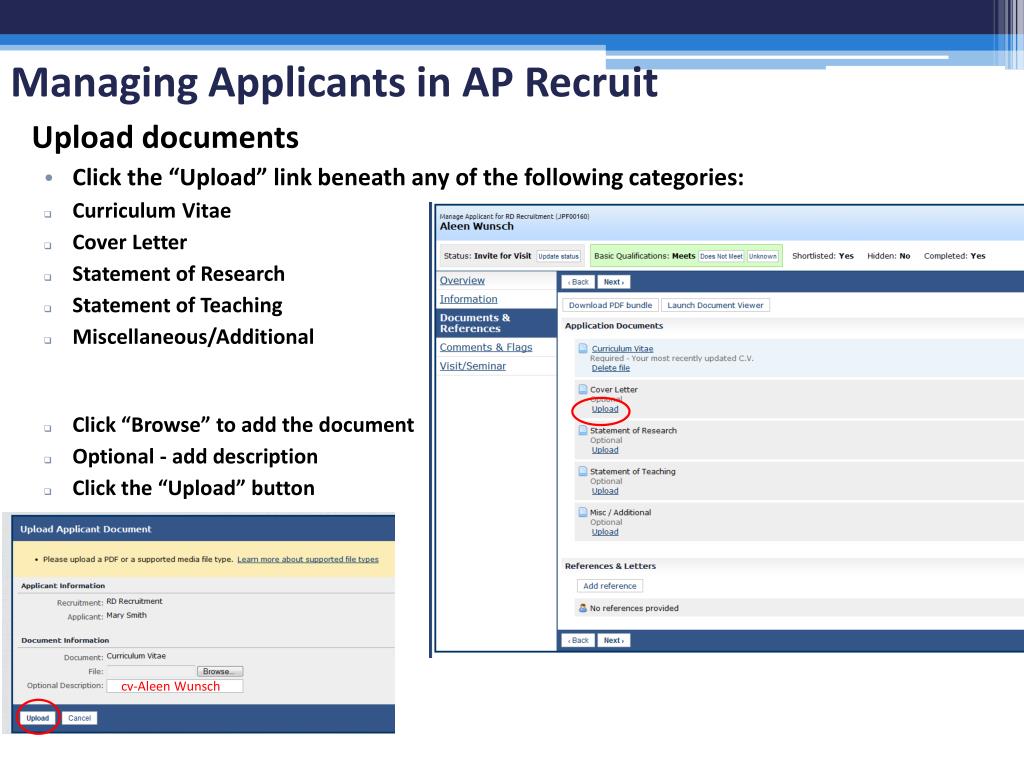The height and width of the screenshot is (768, 1024).
Task: Click the Hidden: No text
Action: (x=889, y=256)
